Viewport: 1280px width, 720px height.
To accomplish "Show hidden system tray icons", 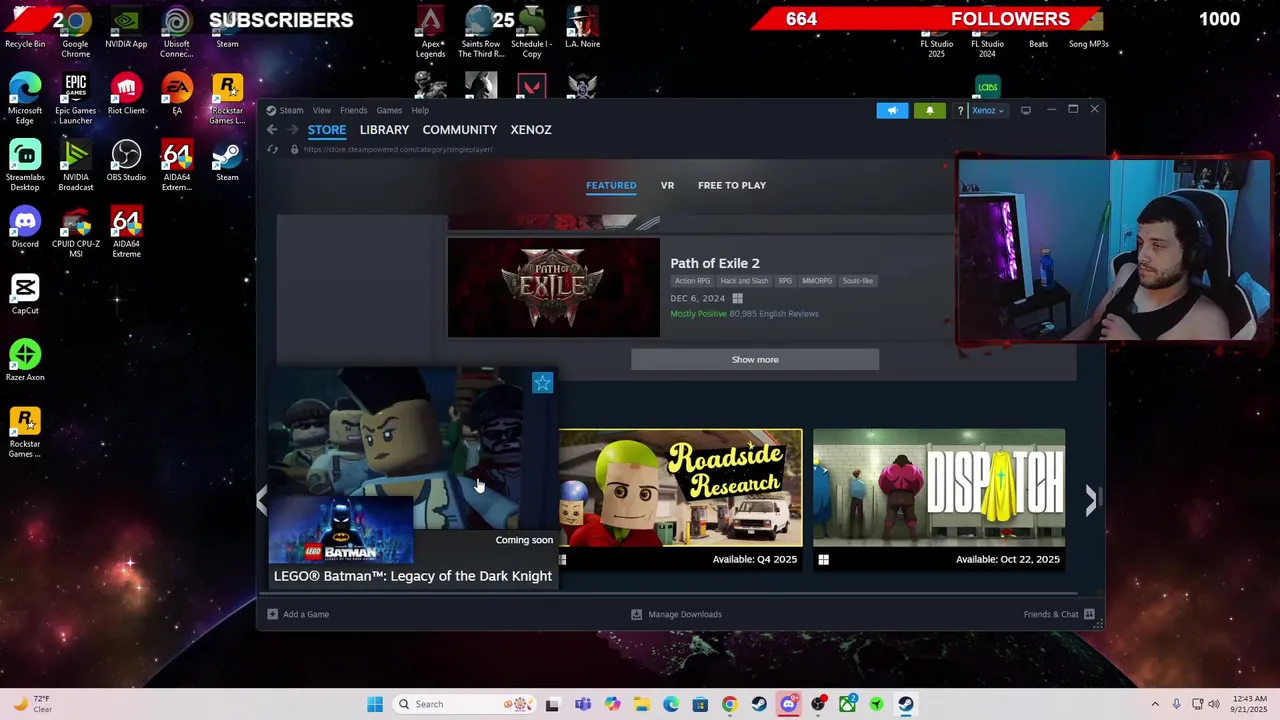I will click(1154, 704).
